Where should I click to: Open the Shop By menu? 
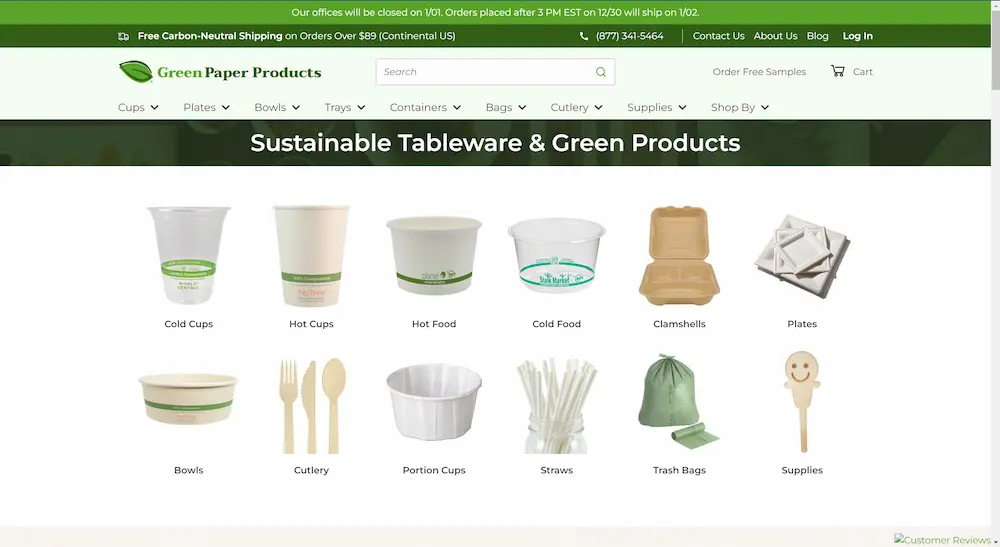733,108
